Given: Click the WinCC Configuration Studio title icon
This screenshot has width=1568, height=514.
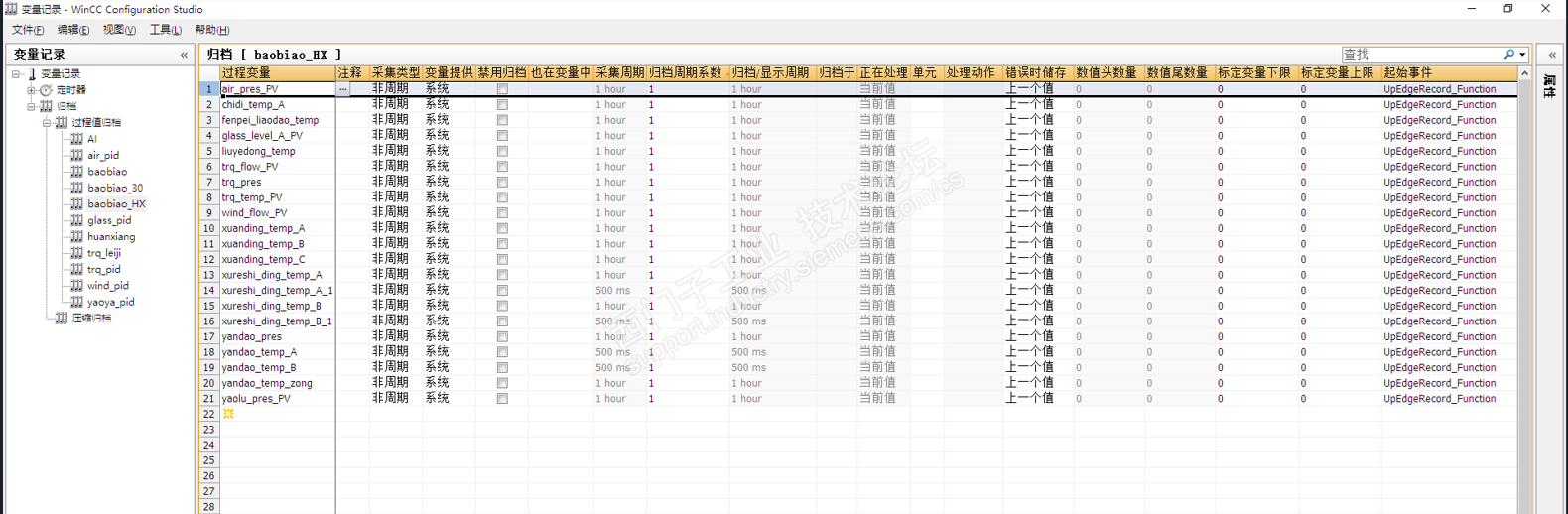Looking at the screenshot, I should point(11,9).
